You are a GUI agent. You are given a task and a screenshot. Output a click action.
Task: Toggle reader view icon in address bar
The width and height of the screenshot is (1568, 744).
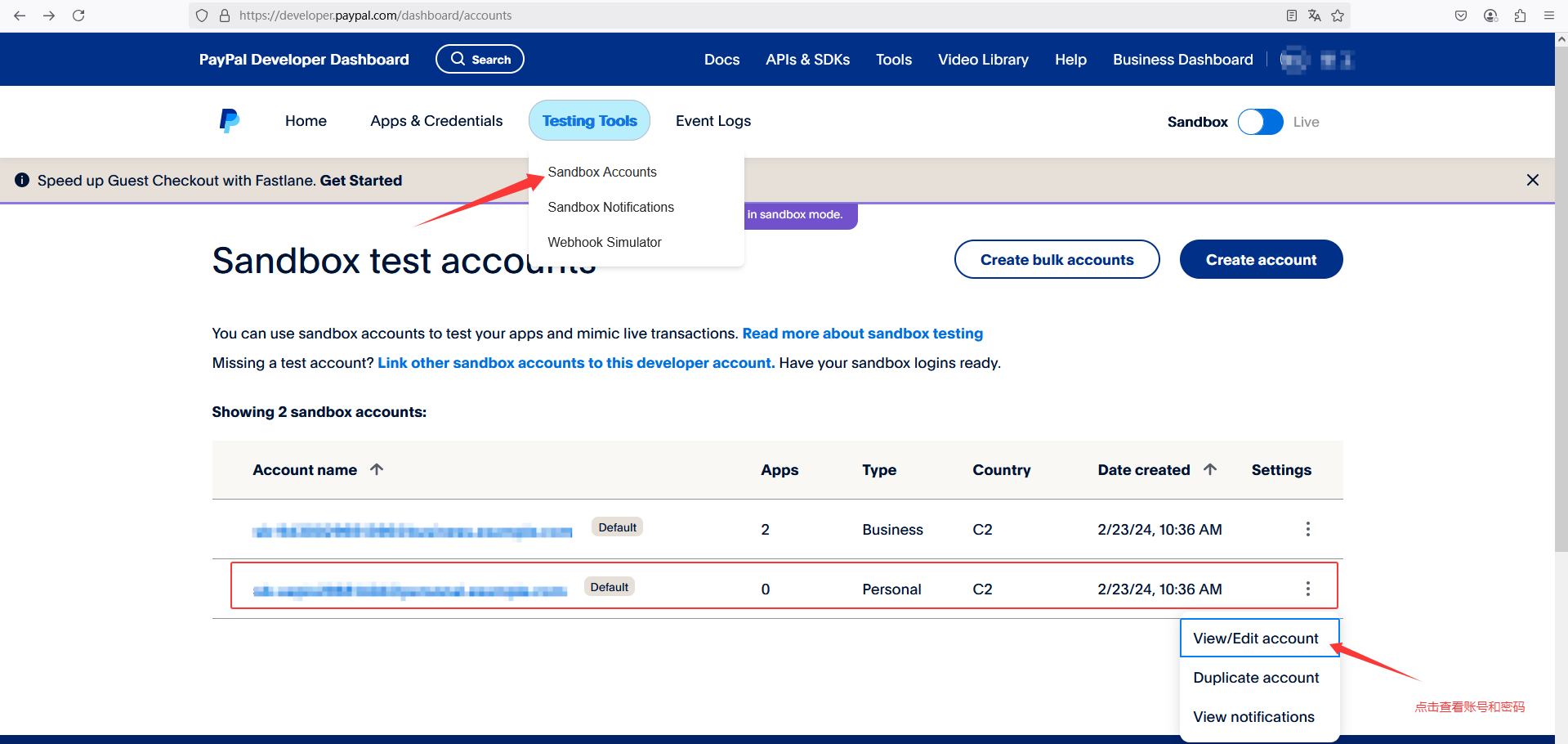1292,16
